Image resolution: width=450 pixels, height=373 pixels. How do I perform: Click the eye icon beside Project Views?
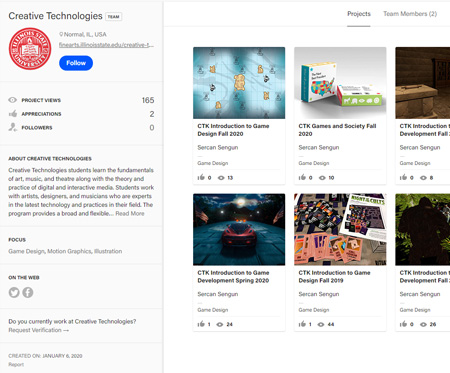point(13,100)
